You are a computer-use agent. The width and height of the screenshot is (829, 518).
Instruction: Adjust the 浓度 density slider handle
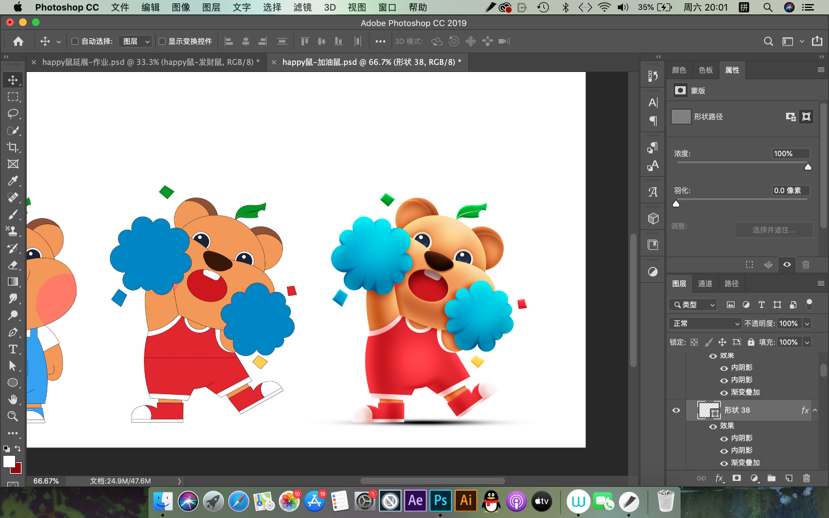point(808,167)
